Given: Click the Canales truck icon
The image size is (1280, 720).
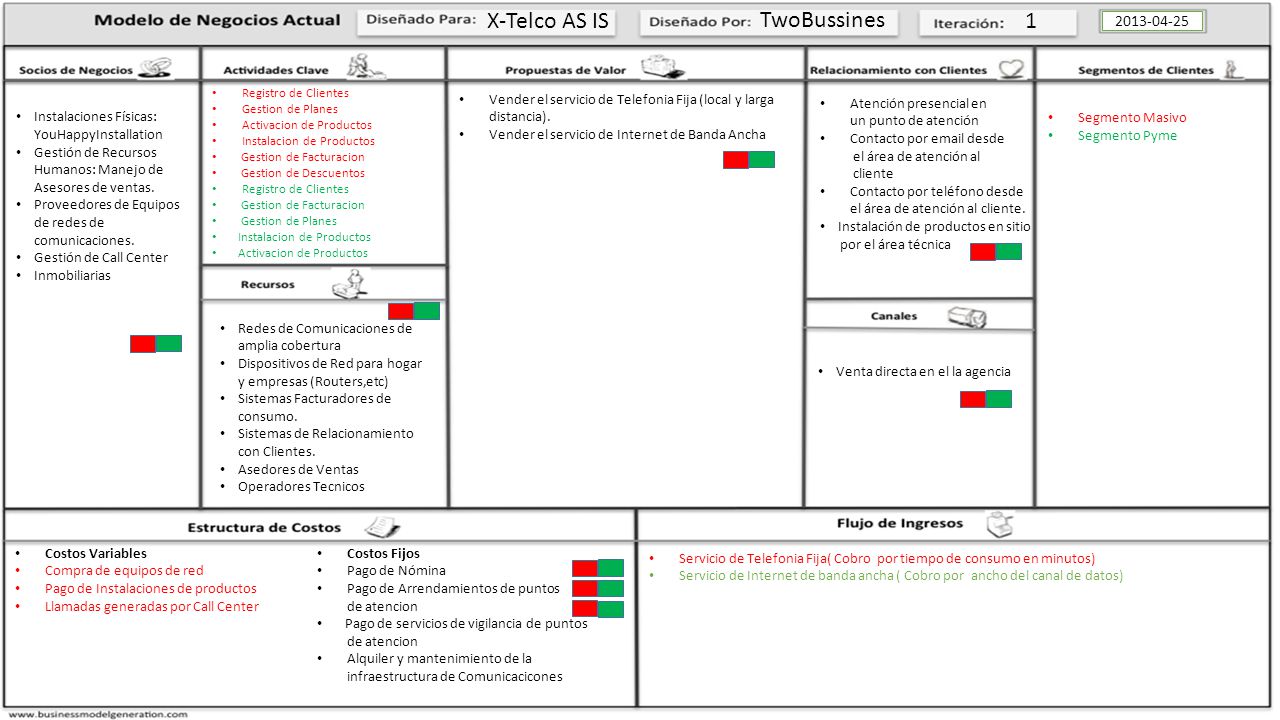Looking at the screenshot, I should [966, 317].
